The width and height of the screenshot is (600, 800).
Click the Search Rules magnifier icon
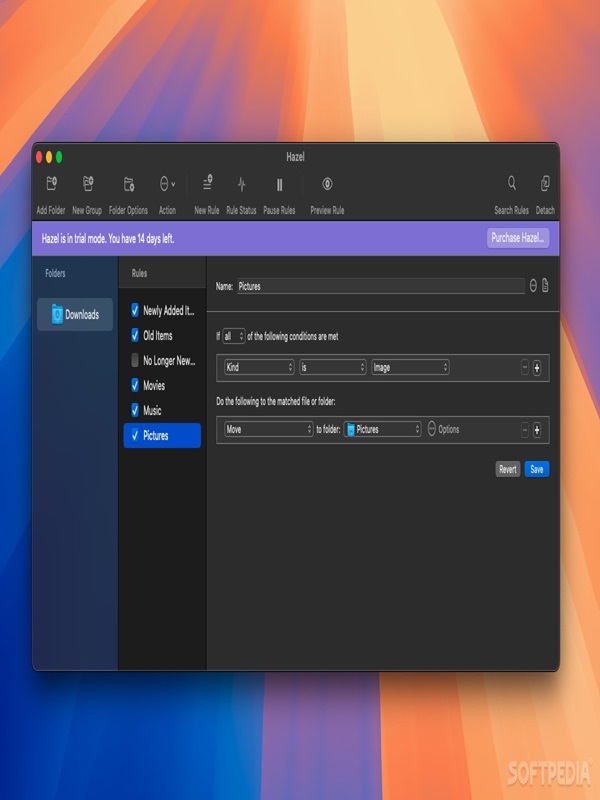click(512, 183)
